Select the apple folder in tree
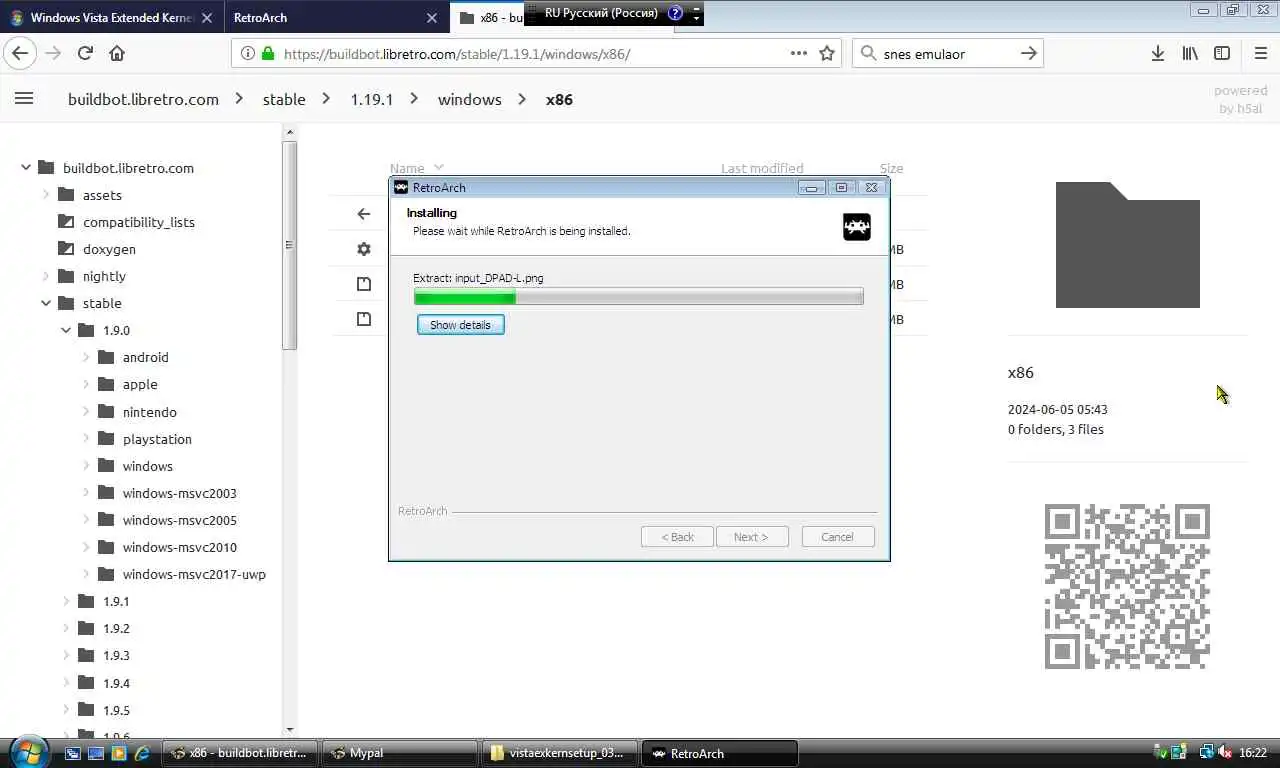 click(x=140, y=384)
